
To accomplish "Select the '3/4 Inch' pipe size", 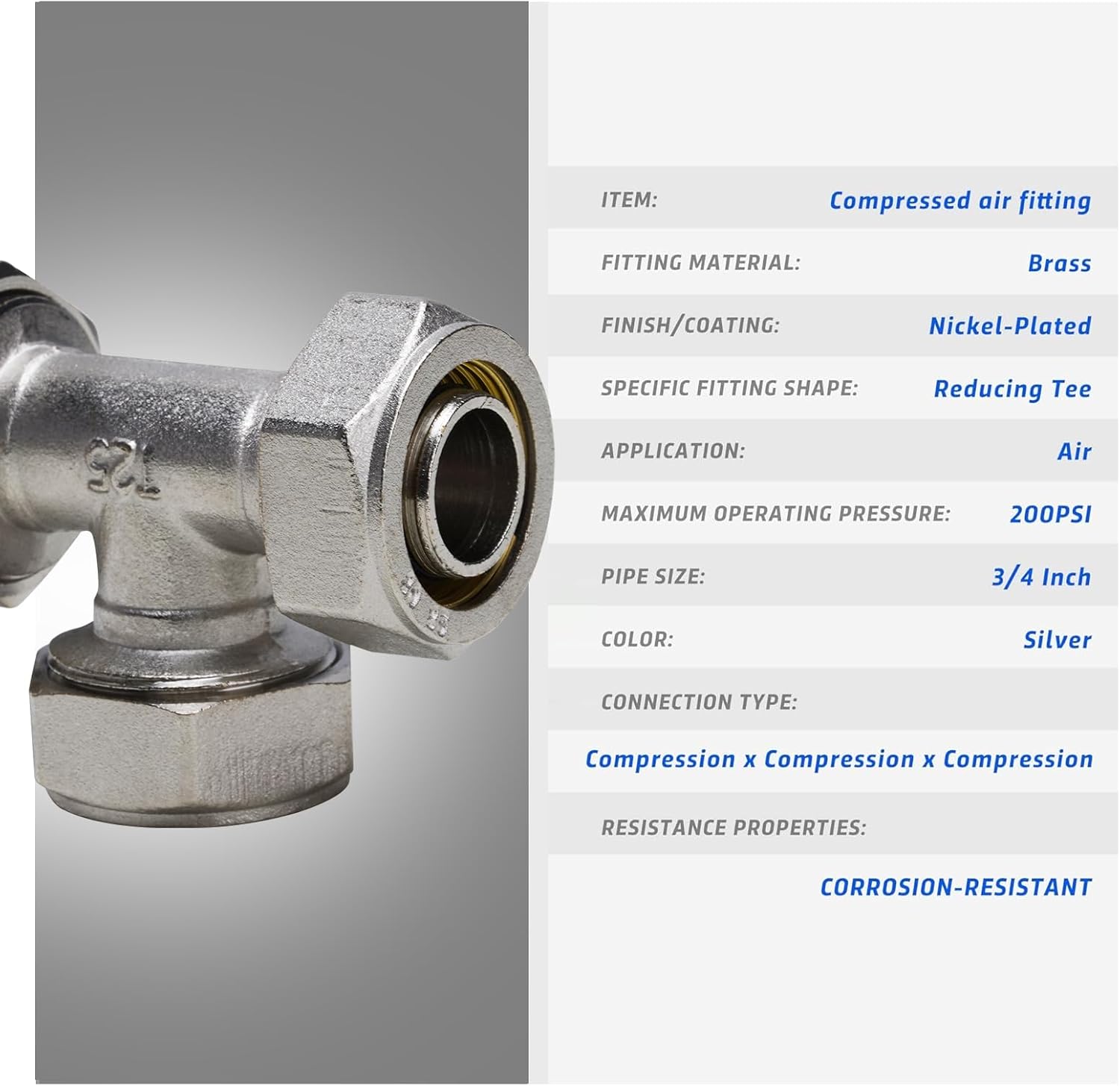I will [1042, 577].
